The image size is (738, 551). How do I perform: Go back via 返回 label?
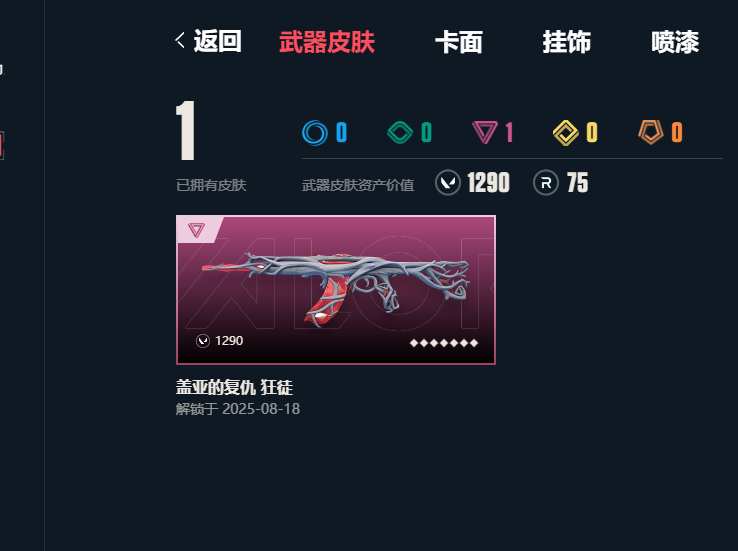tap(218, 41)
